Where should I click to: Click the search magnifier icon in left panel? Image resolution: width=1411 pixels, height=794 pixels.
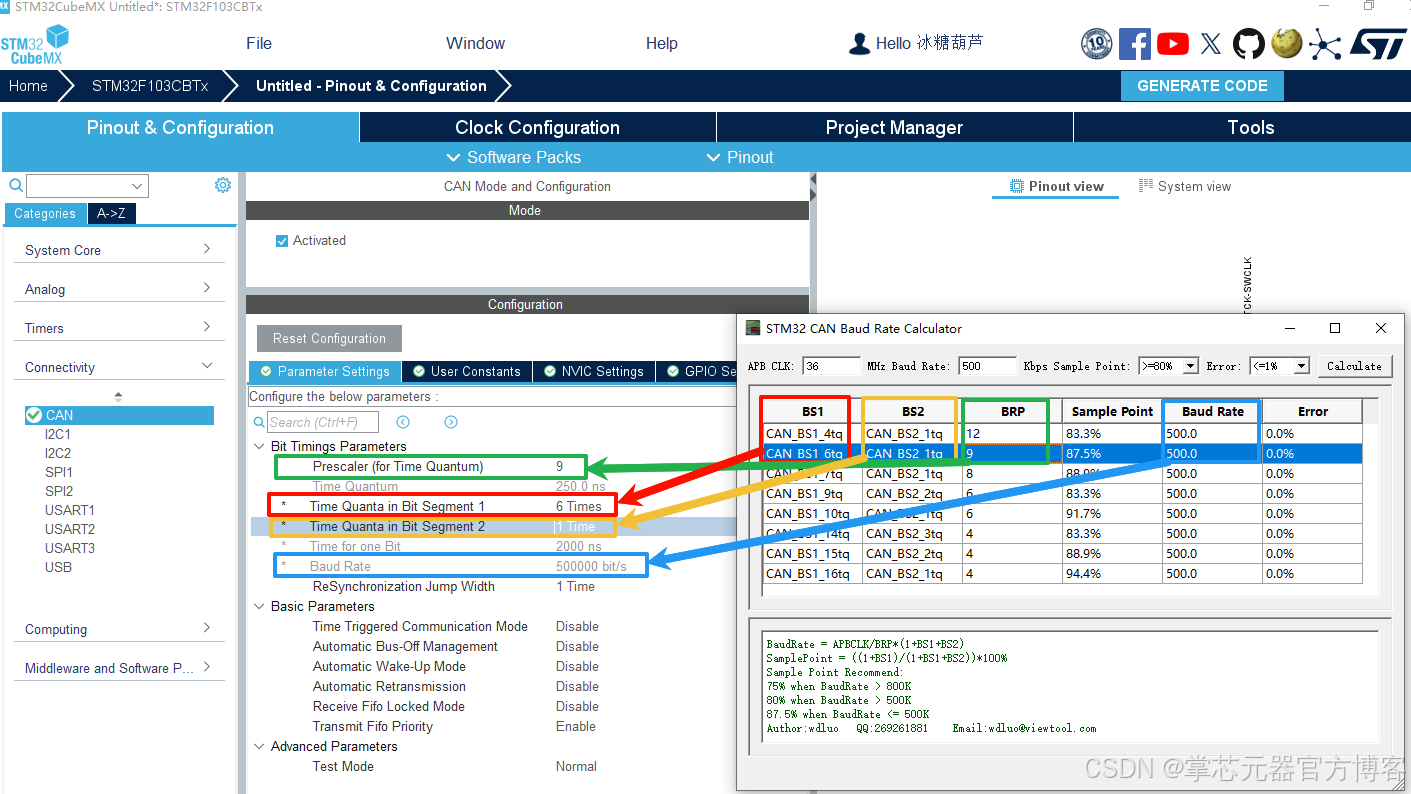[16, 185]
